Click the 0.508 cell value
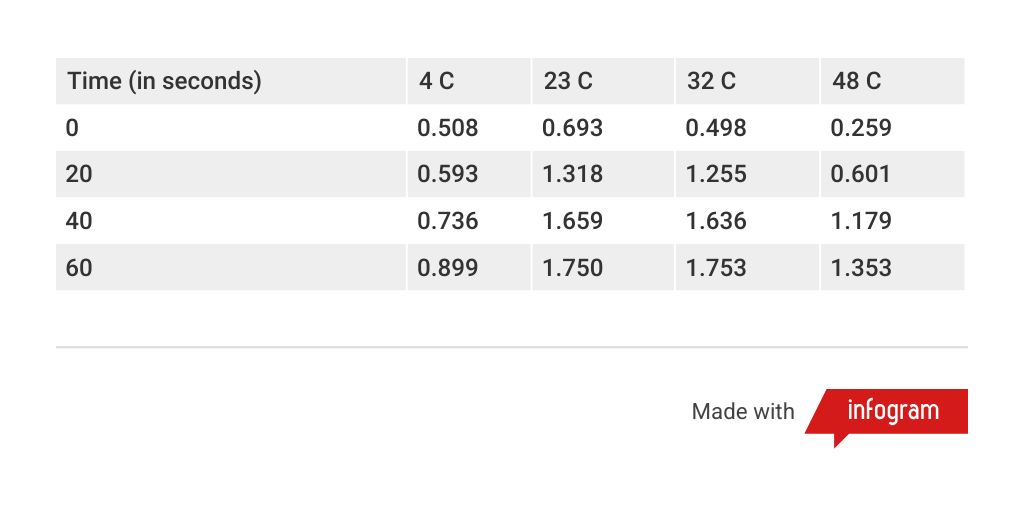 tap(447, 128)
